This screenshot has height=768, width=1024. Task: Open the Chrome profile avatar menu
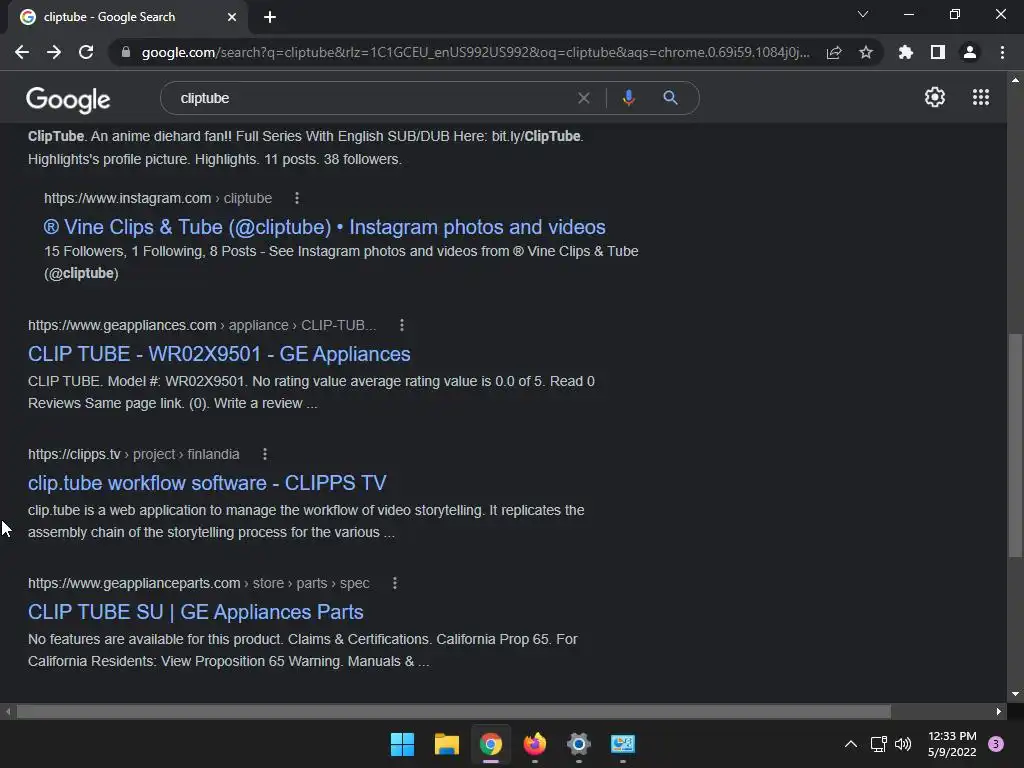click(x=970, y=52)
